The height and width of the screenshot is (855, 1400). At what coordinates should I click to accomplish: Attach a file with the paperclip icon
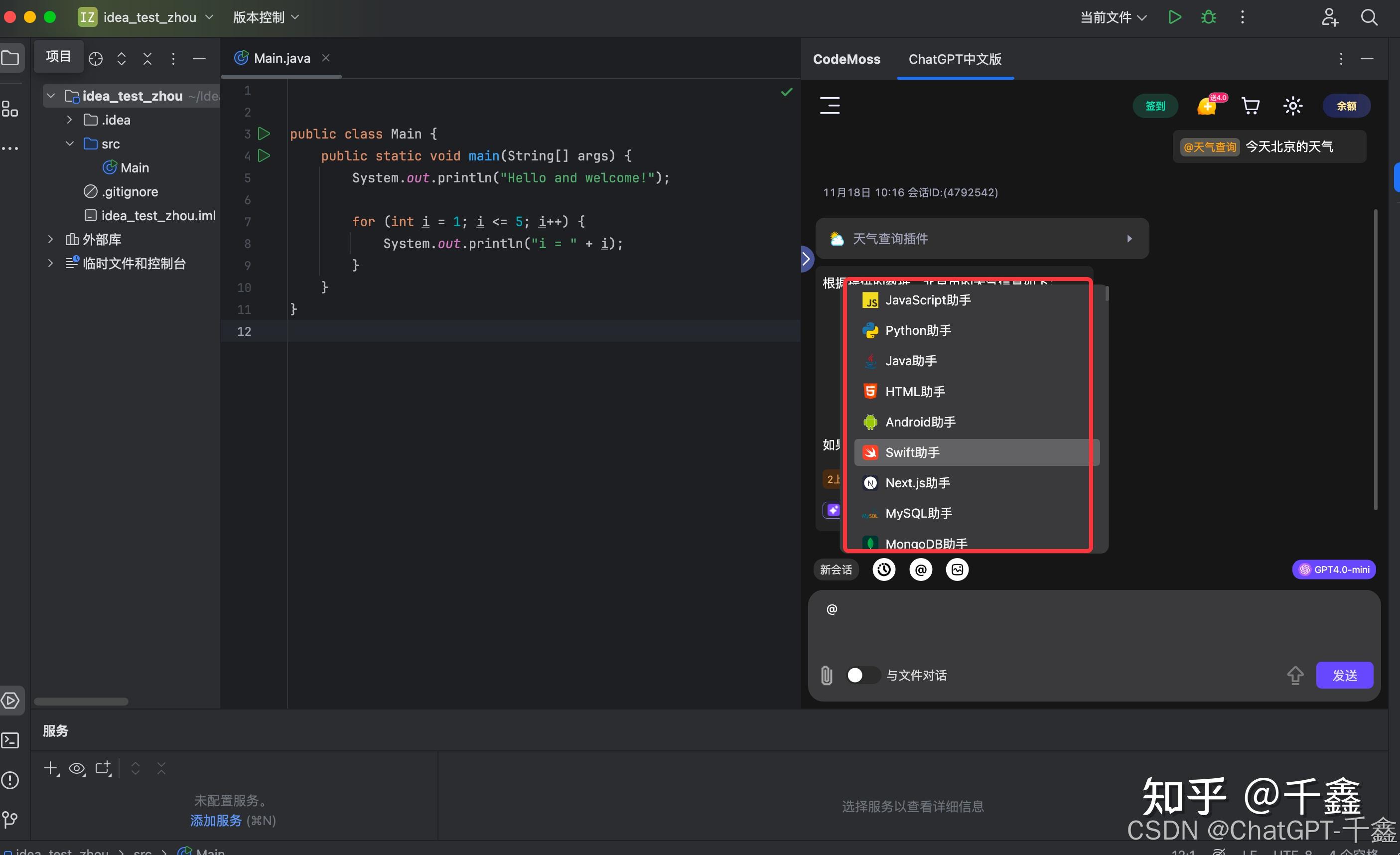(827, 676)
